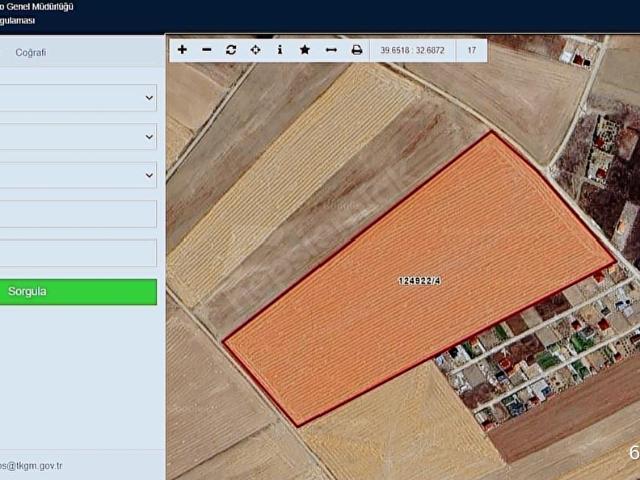Open the second dropdown in query panel
The height and width of the screenshot is (480, 640).
click(x=78, y=136)
